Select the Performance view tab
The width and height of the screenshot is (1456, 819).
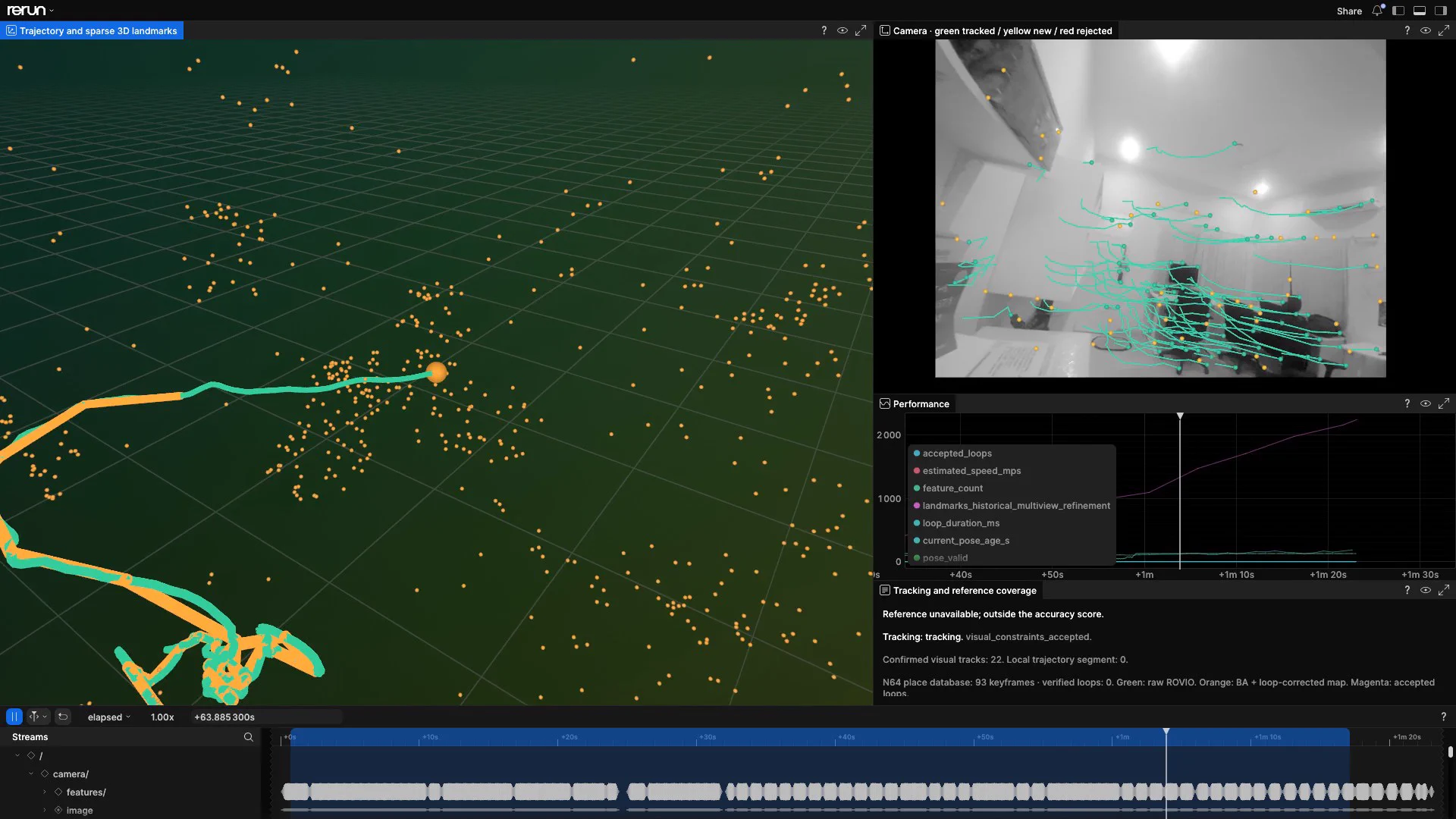coord(915,403)
